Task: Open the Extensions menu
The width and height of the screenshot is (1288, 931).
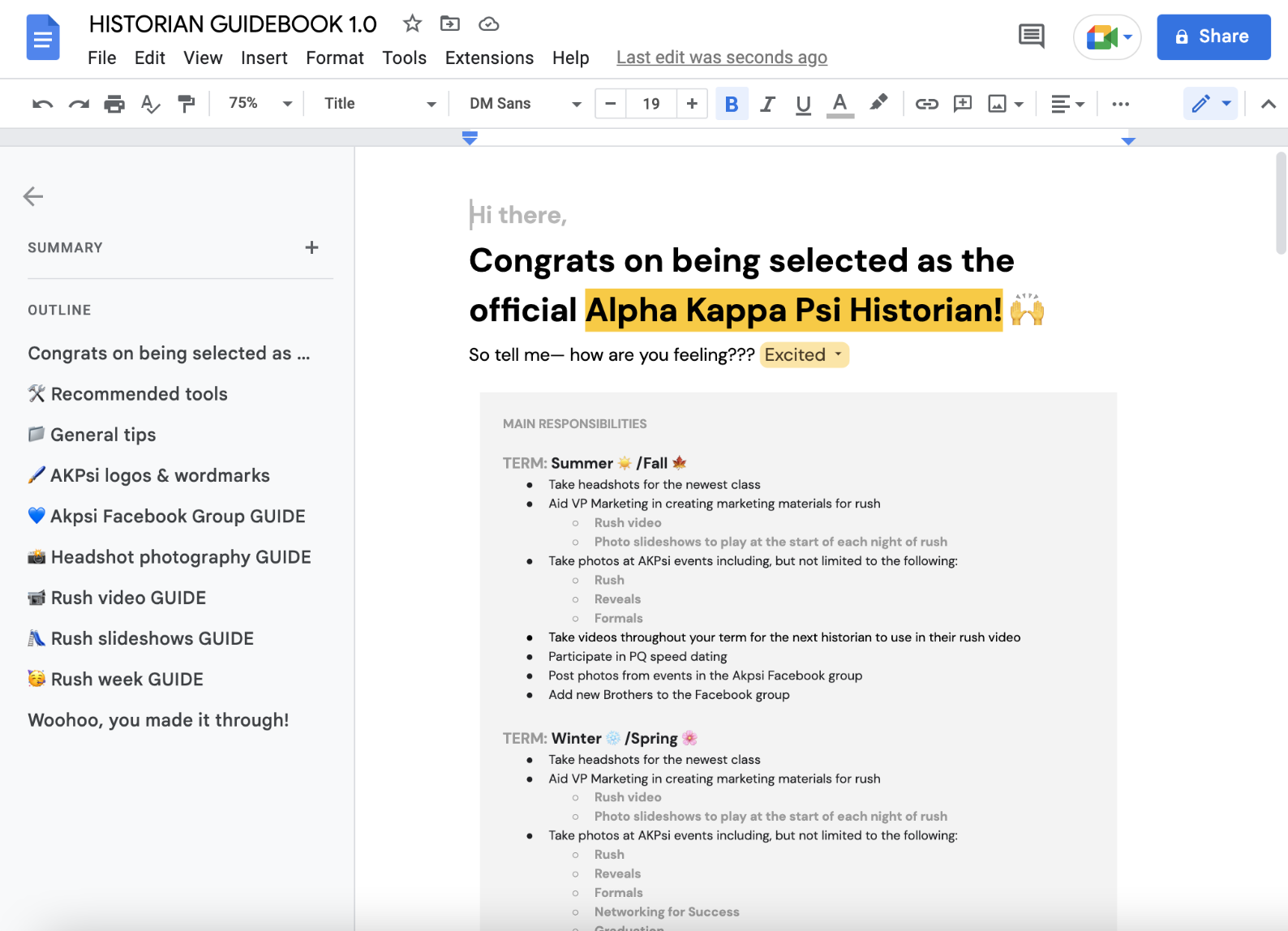Action: 490,58
